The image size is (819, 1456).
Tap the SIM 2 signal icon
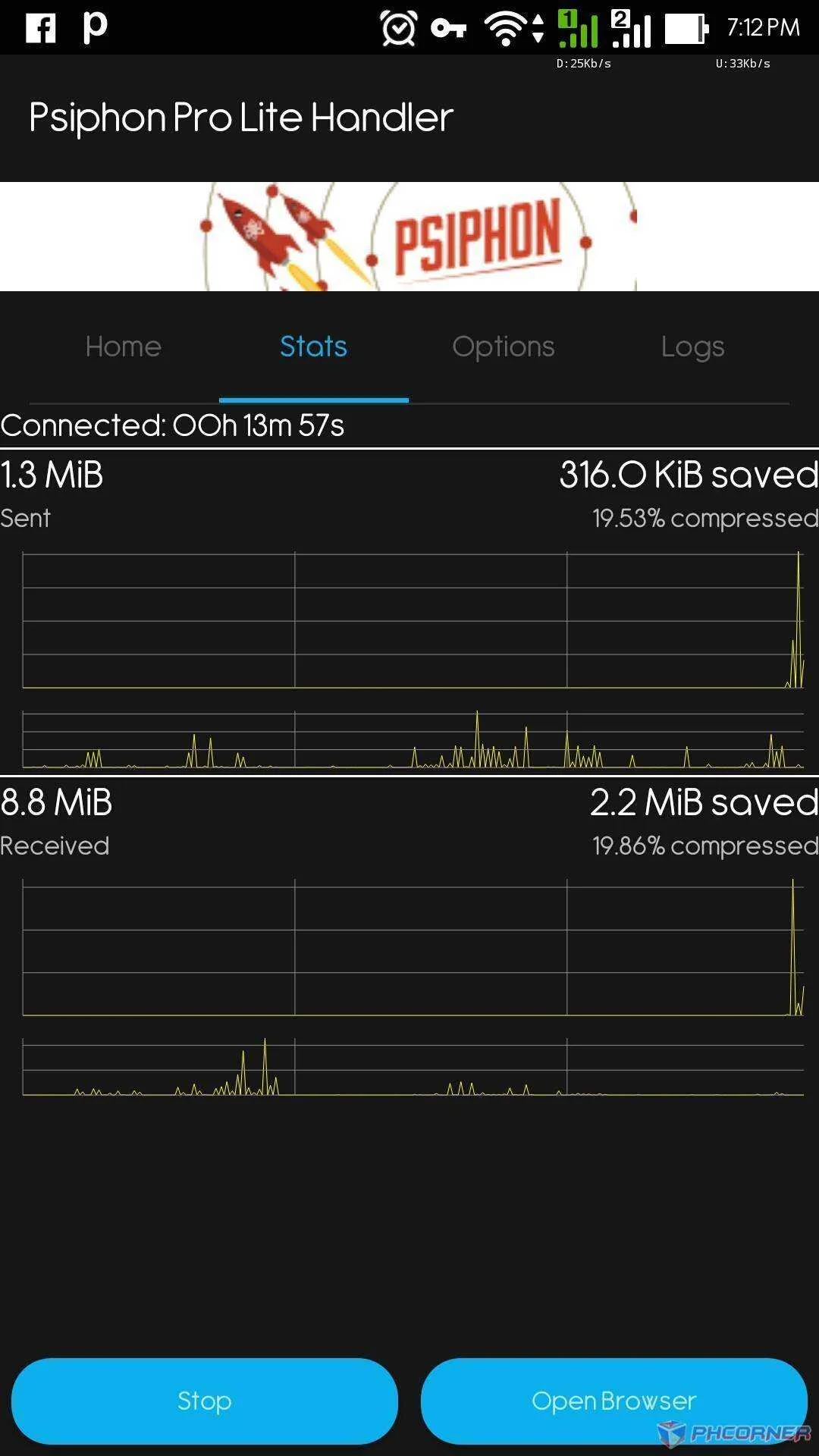click(631, 29)
